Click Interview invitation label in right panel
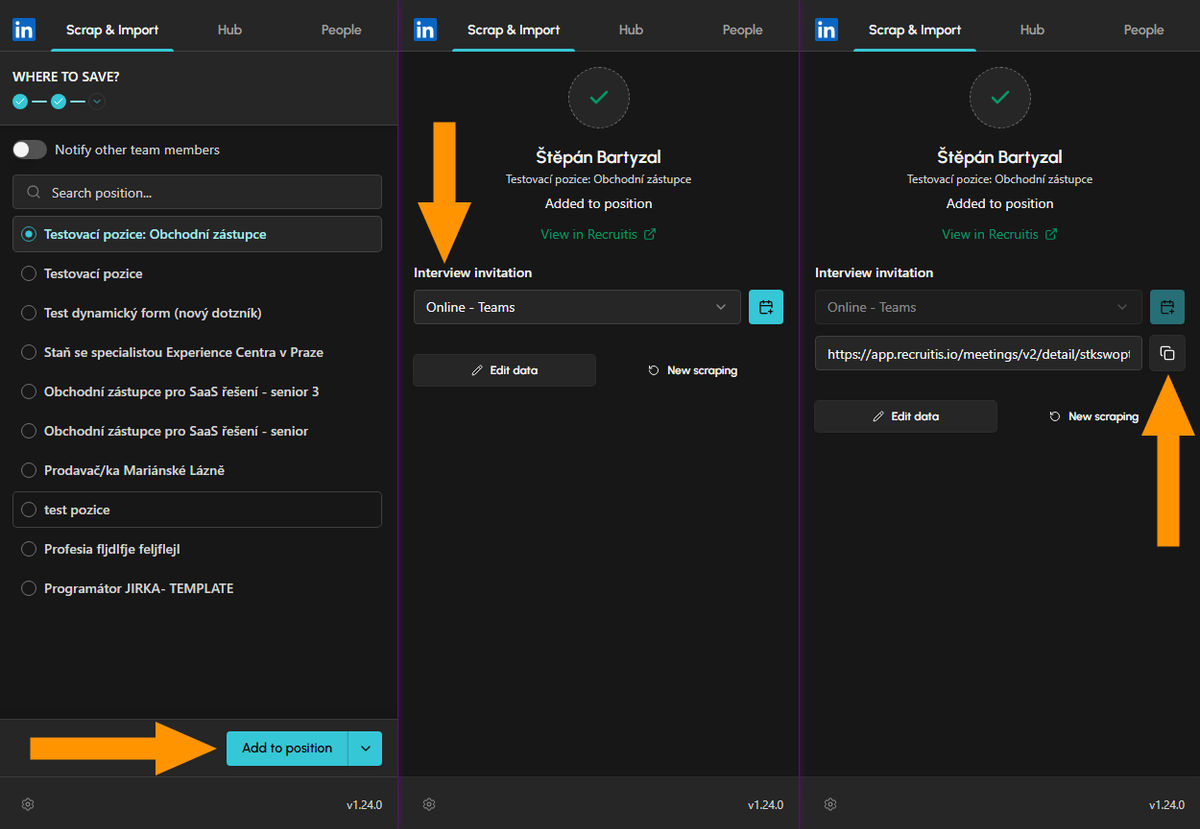 coord(874,272)
